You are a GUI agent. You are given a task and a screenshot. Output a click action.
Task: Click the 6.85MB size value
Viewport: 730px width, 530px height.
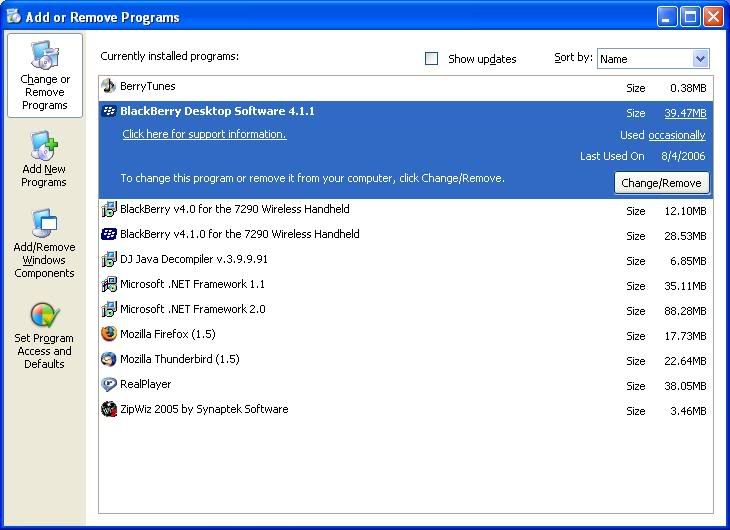[x=688, y=261]
